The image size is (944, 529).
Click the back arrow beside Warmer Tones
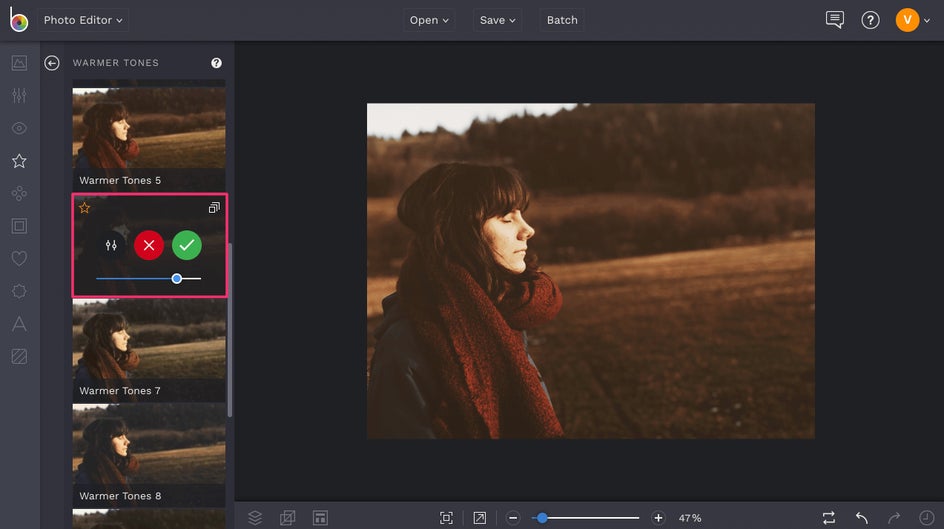[52, 63]
